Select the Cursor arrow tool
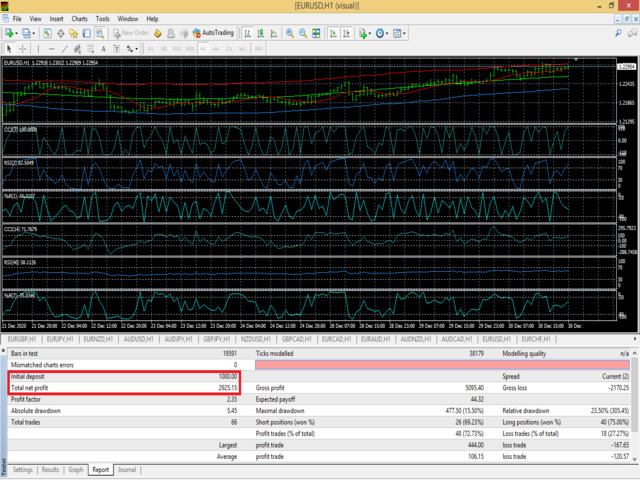 click(x=10, y=48)
